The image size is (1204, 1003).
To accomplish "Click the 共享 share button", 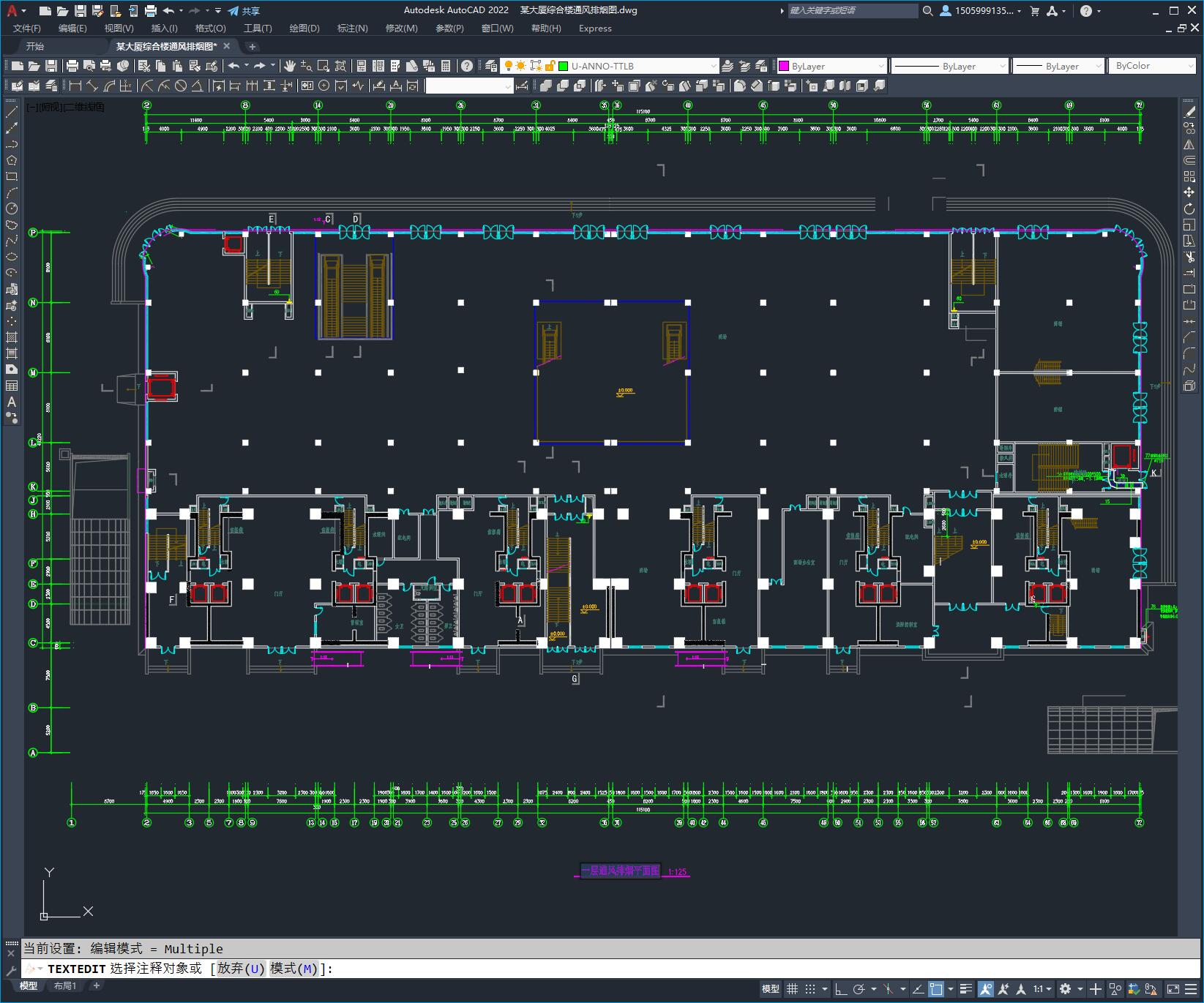I will tap(244, 11).
